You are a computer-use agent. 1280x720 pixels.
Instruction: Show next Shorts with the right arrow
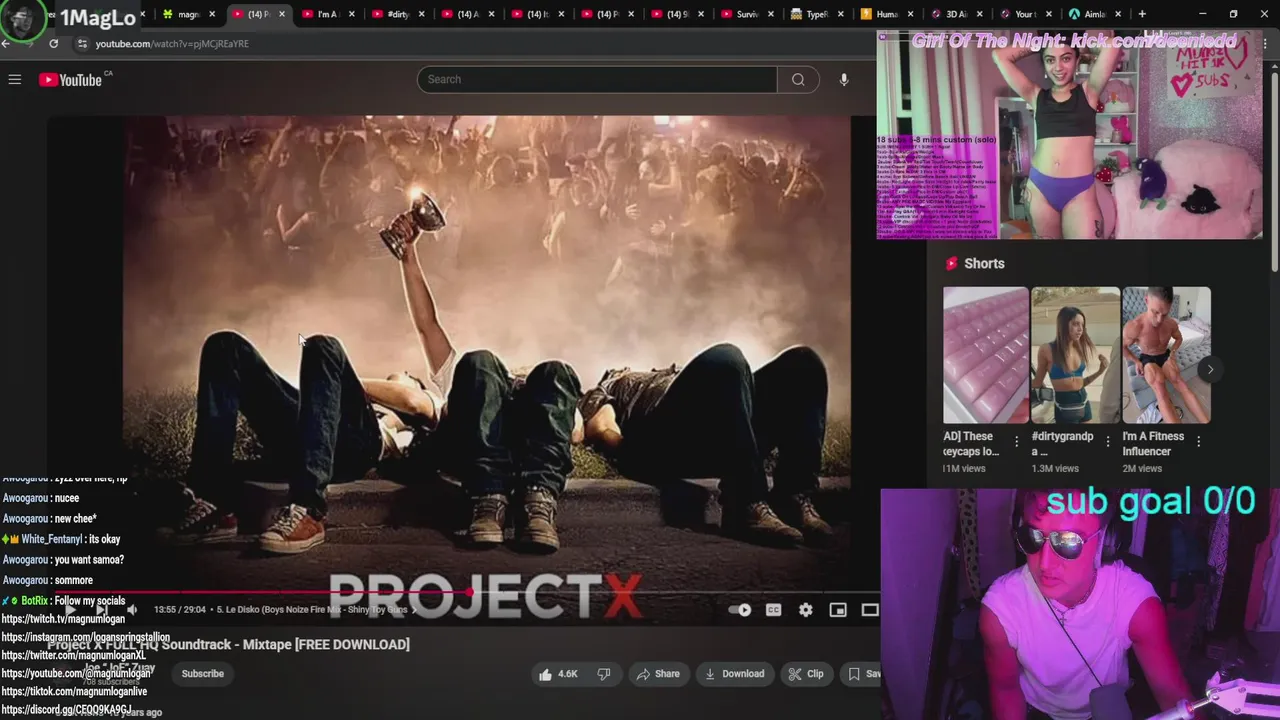point(1210,370)
